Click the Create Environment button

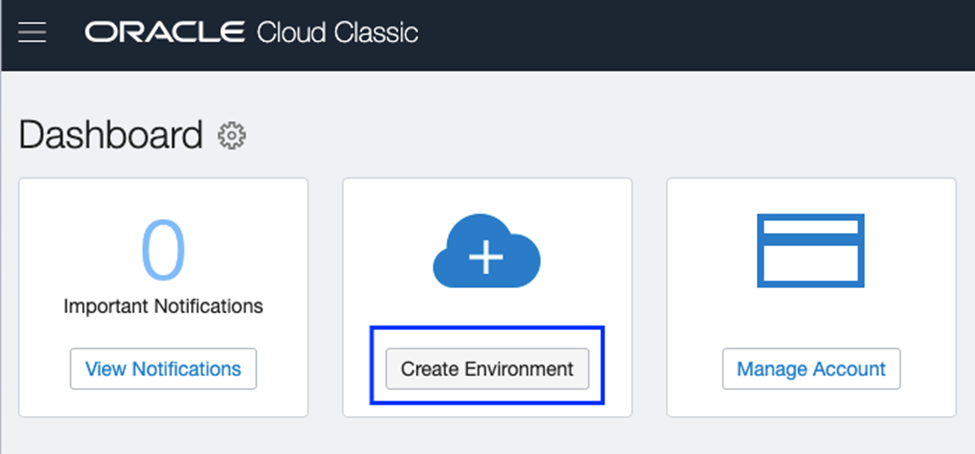tap(487, 369)
